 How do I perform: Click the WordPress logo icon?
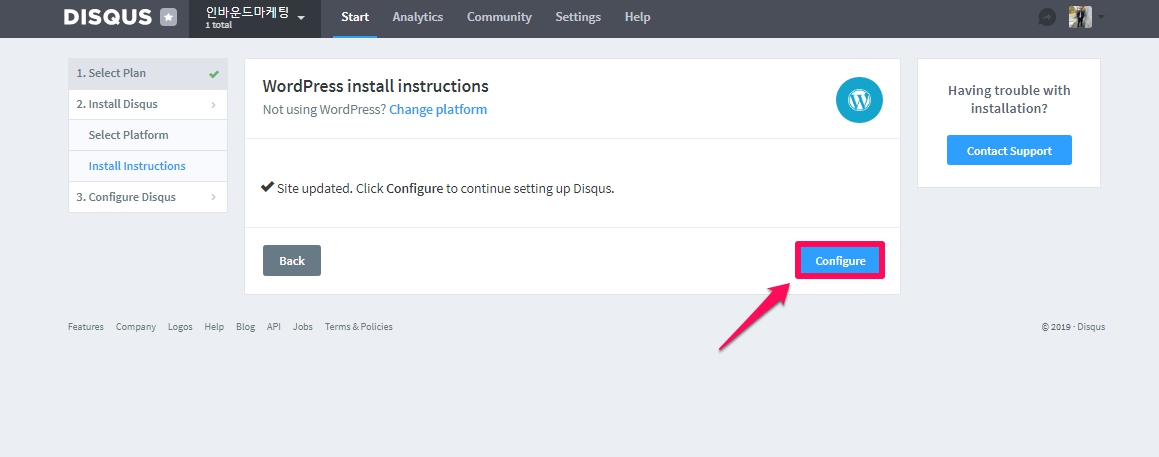859,100
